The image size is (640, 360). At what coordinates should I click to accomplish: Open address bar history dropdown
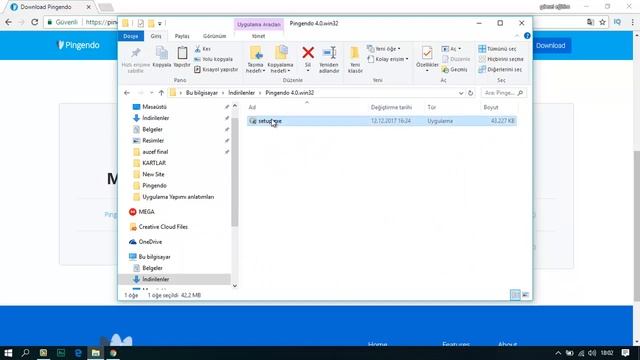[x=461, y=93]
